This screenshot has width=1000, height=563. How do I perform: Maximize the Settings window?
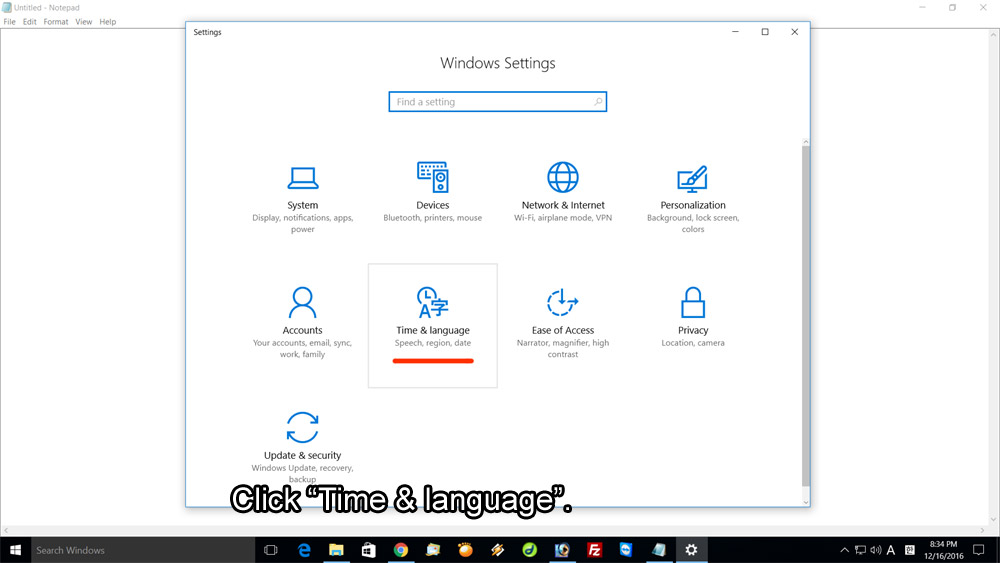[765, 32]
